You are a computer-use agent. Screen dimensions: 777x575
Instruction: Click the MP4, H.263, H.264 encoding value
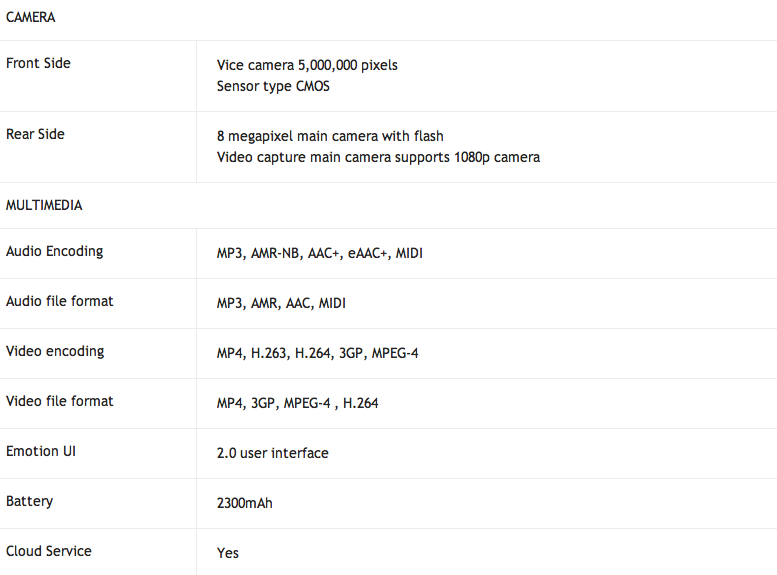(317, 353)
